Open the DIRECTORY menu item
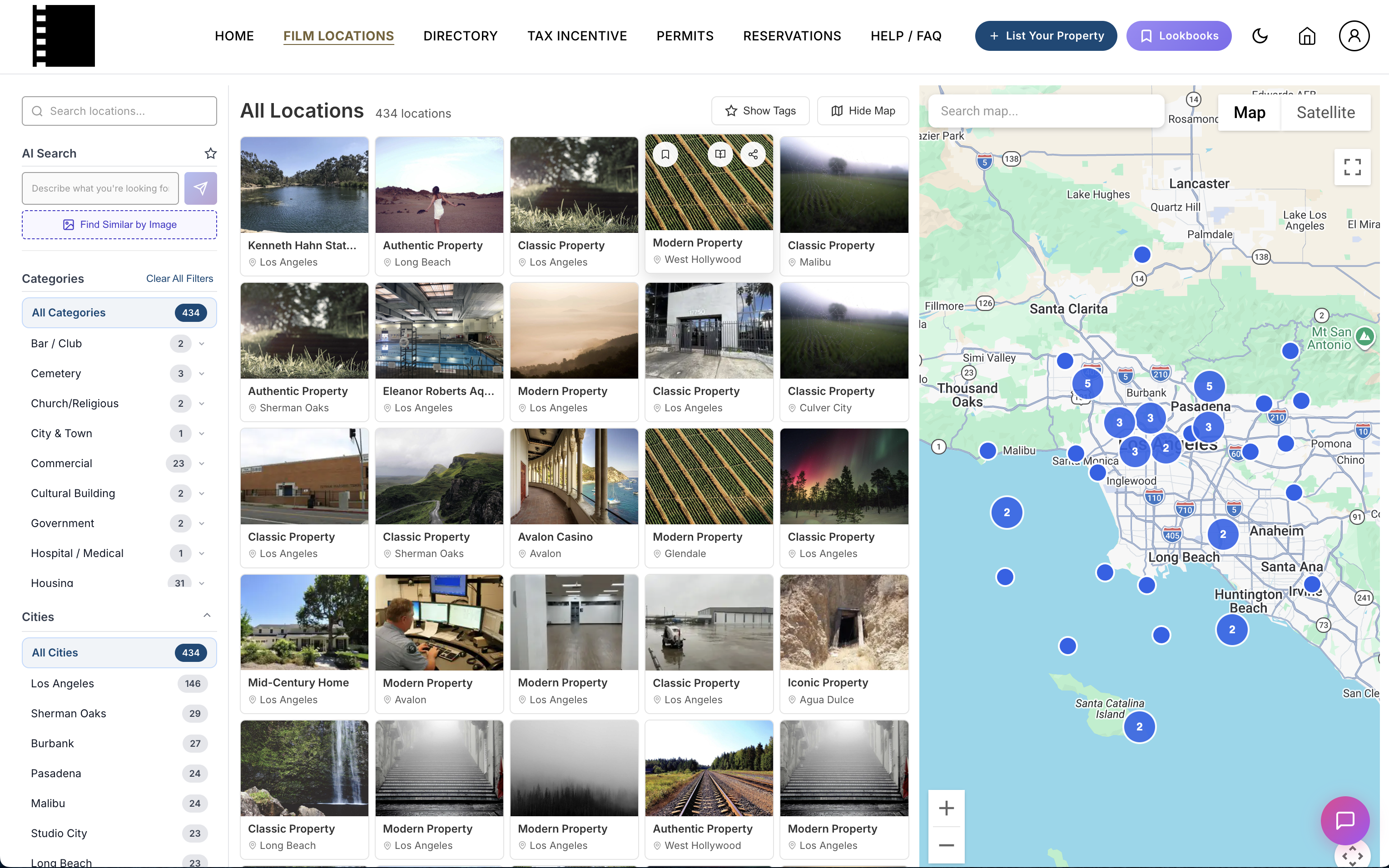Viewport: 1389px width, 868px height. pos(461,35)
